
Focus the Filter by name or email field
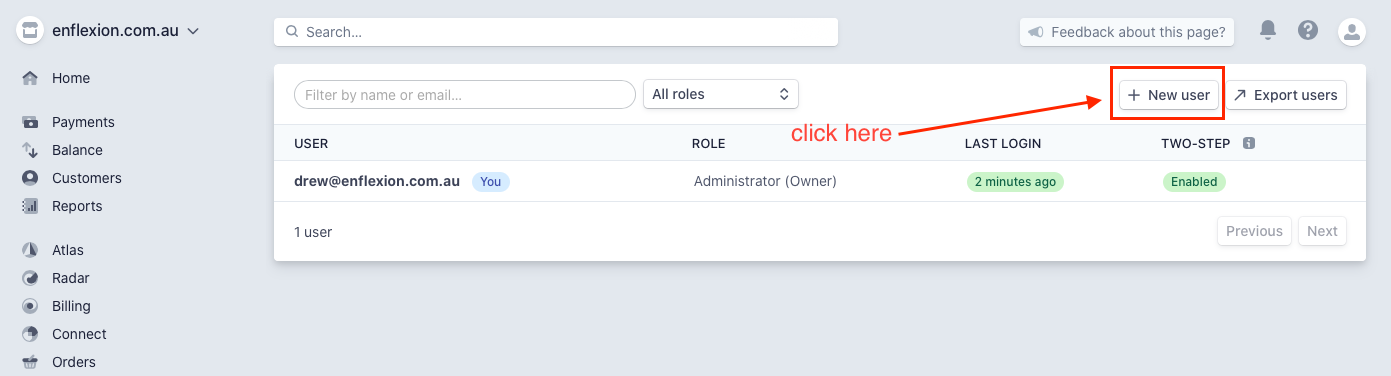tap(465, 95)
